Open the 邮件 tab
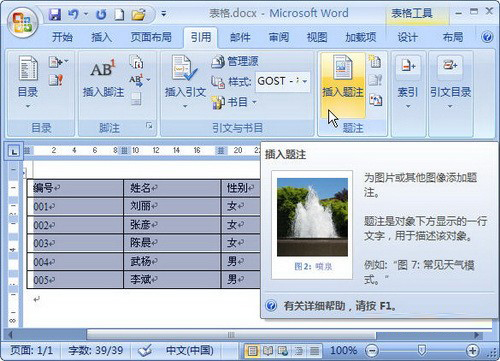Screen dimensions: 500x361 pyautogui.click(x=240, y=37)
